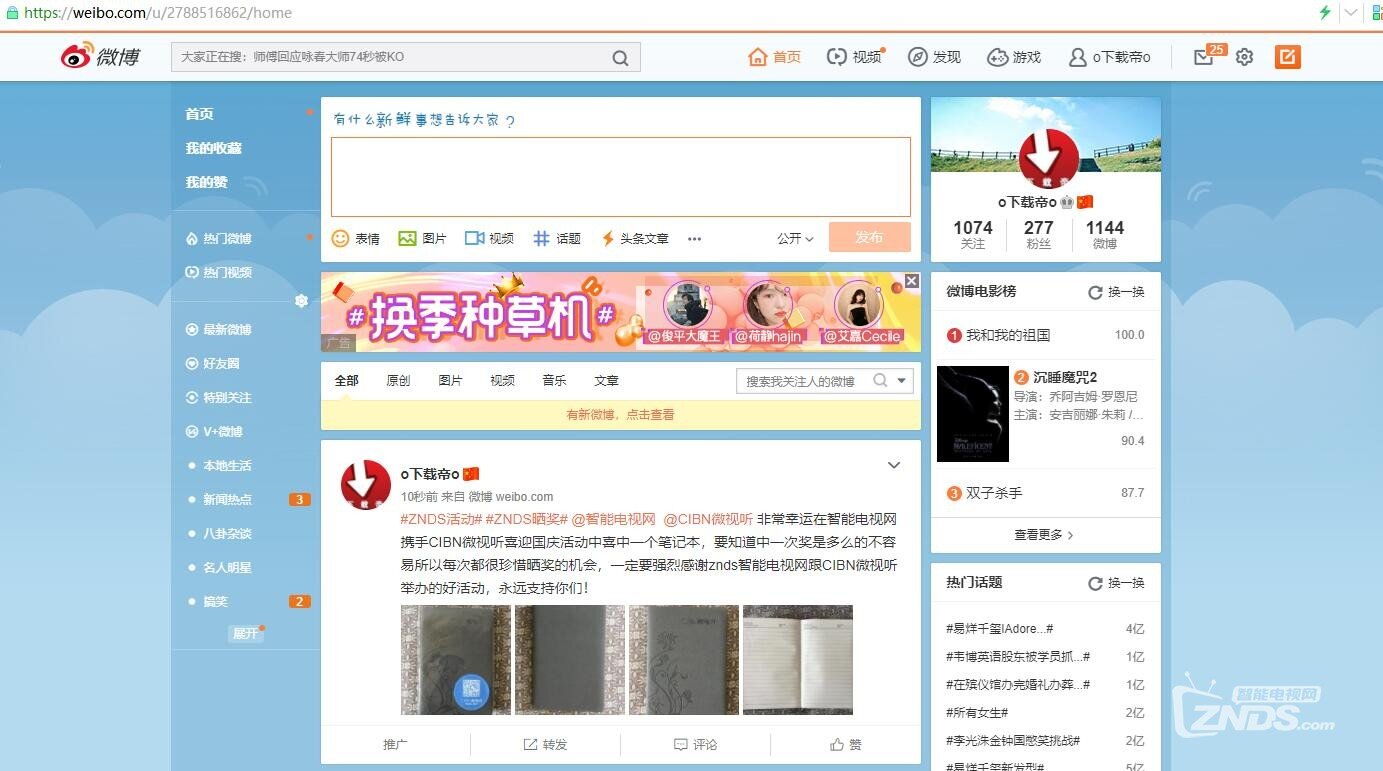This screenshot has height=771, width=1383.
Task: Refresh 热门话题 with 换一换
Action: [x=1116, y=582]
